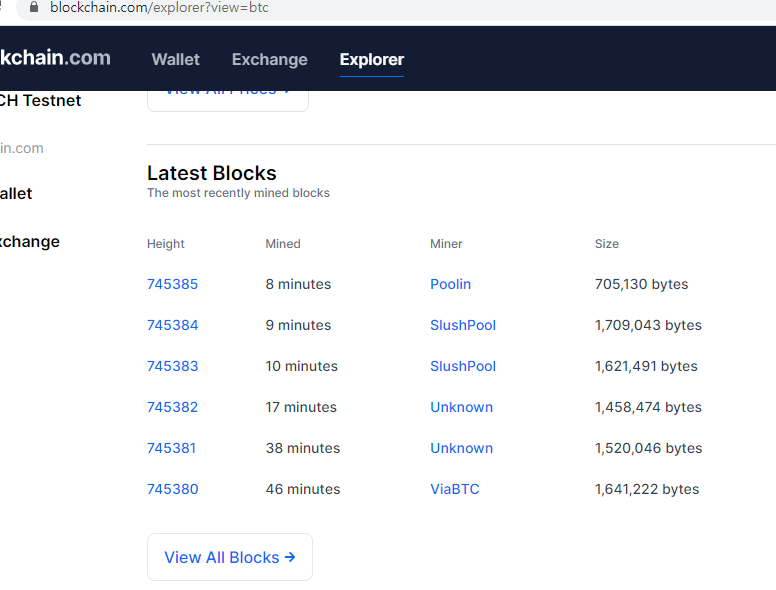Open the ViaBTC miner link
This screenshot has height=590, width=776.
click(455, 490)
